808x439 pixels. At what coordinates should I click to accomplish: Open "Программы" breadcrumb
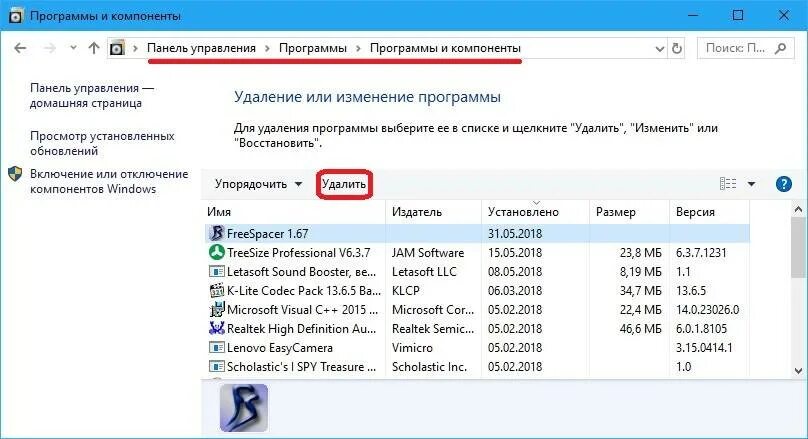coord(313,48)
